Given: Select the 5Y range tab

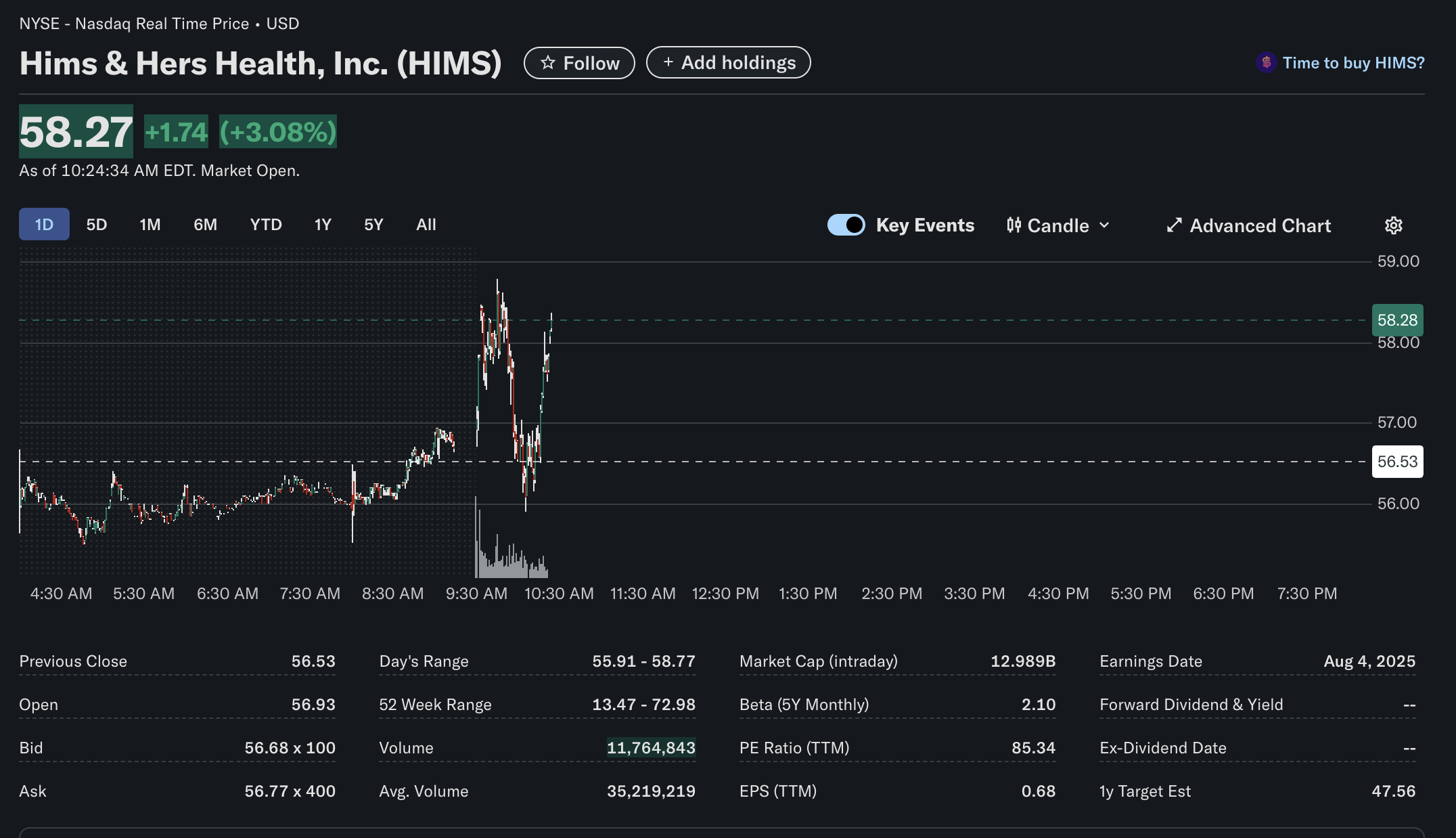Looking at the screenshot, I should (373, 224).
